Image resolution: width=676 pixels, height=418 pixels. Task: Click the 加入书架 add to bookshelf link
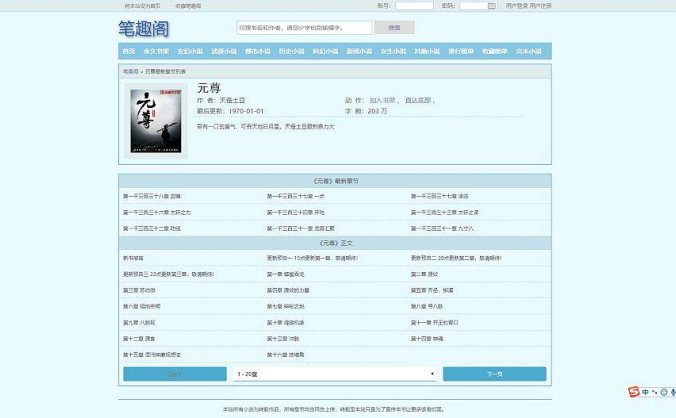(382, 100)
